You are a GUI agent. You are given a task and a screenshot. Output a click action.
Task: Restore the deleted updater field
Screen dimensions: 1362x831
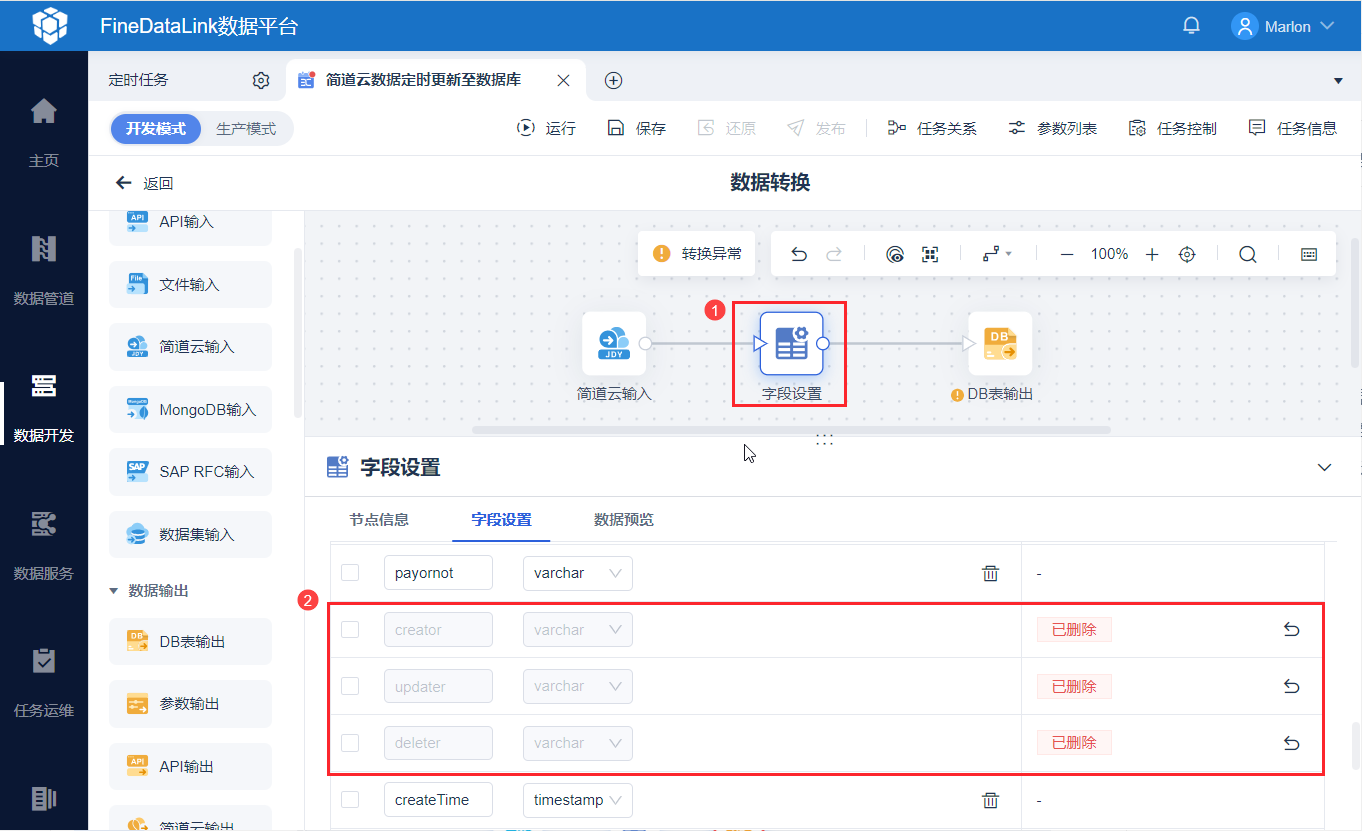click(1291, 686)
